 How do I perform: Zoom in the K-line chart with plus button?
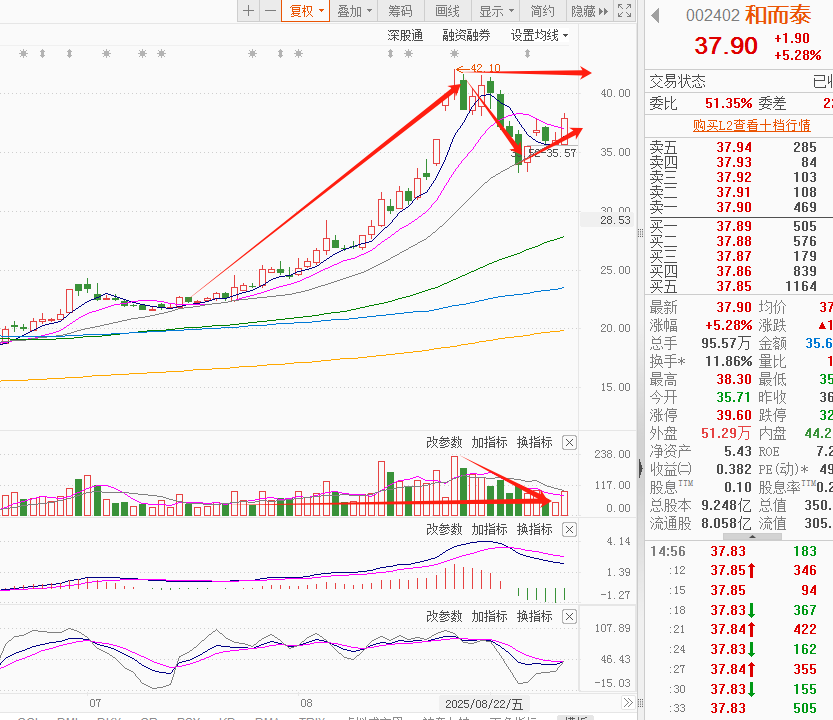[249, 11]
